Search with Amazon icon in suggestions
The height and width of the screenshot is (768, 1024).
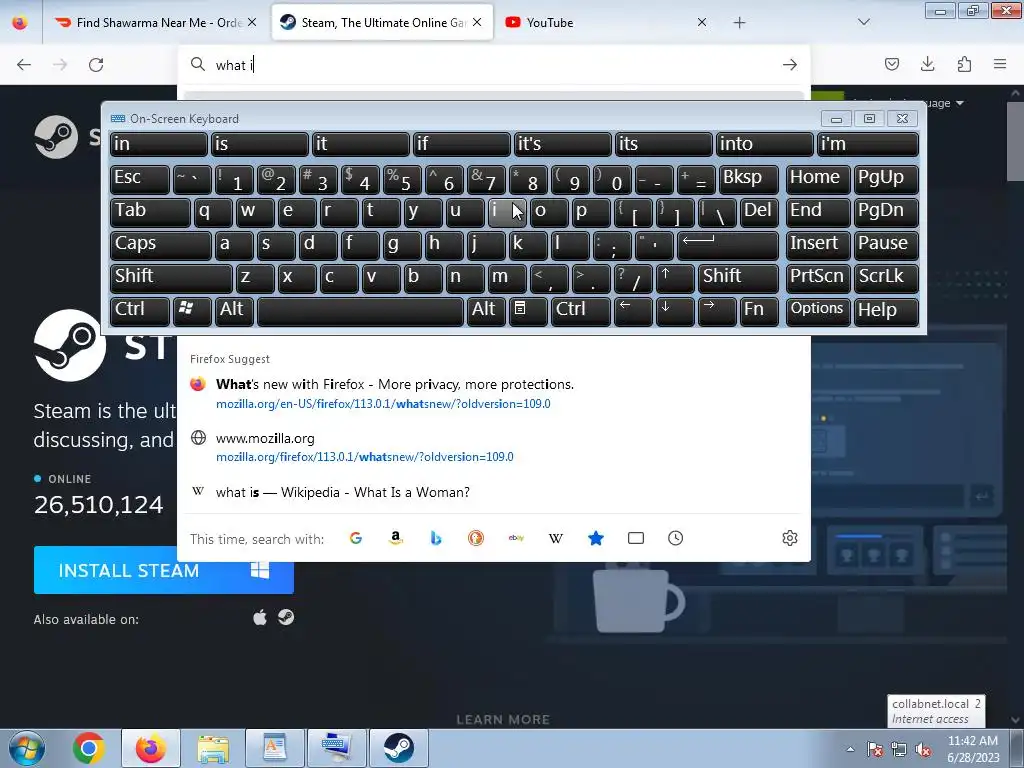point(396,538)
